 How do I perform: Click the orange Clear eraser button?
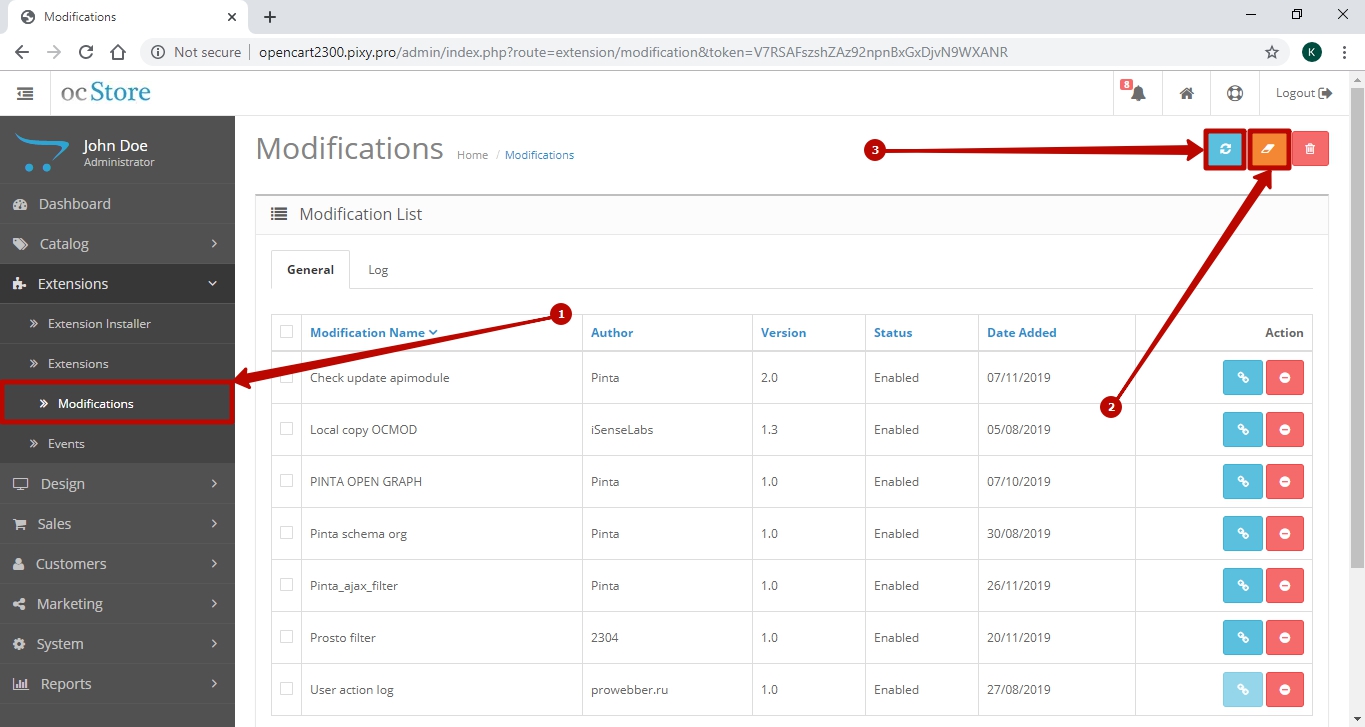(1269, 149)
